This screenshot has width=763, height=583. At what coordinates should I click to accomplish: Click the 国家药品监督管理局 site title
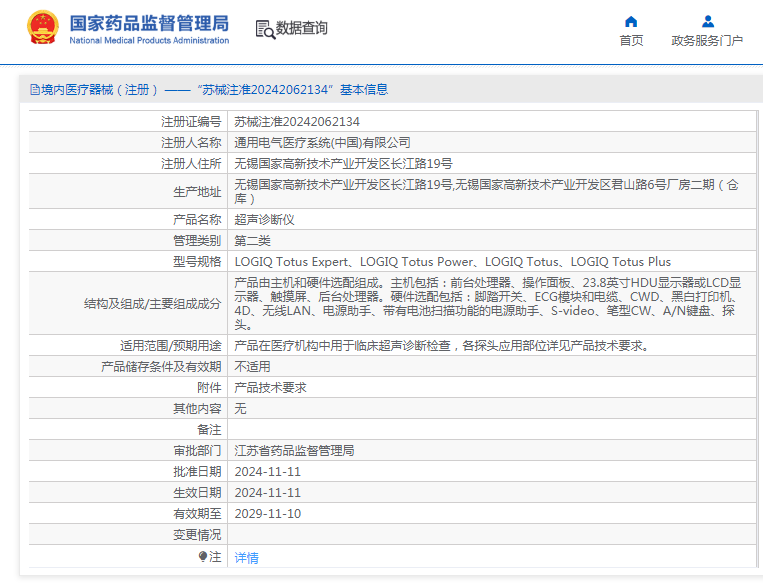tap(149, 22)
